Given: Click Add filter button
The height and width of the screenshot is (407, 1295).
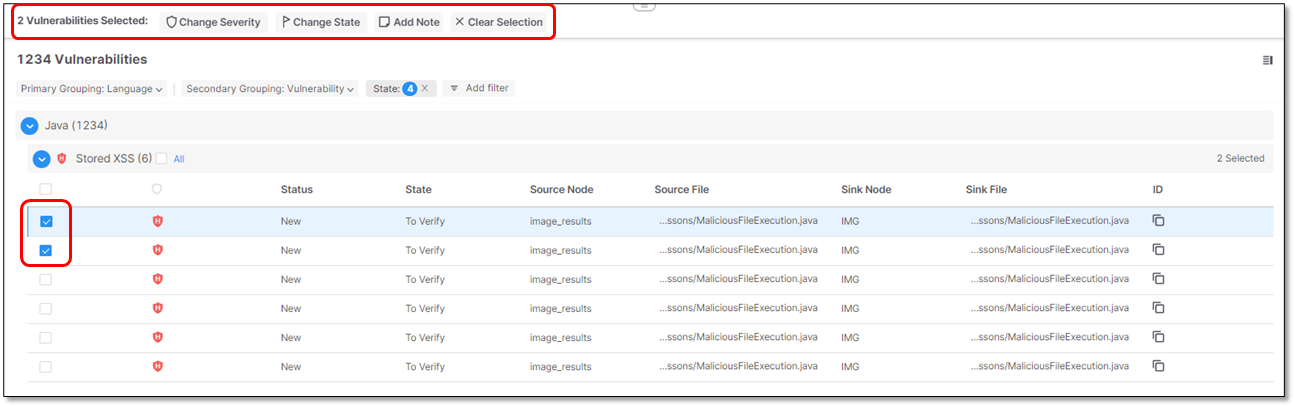Looking at the screenshot, I should click(x=478, y=88).
